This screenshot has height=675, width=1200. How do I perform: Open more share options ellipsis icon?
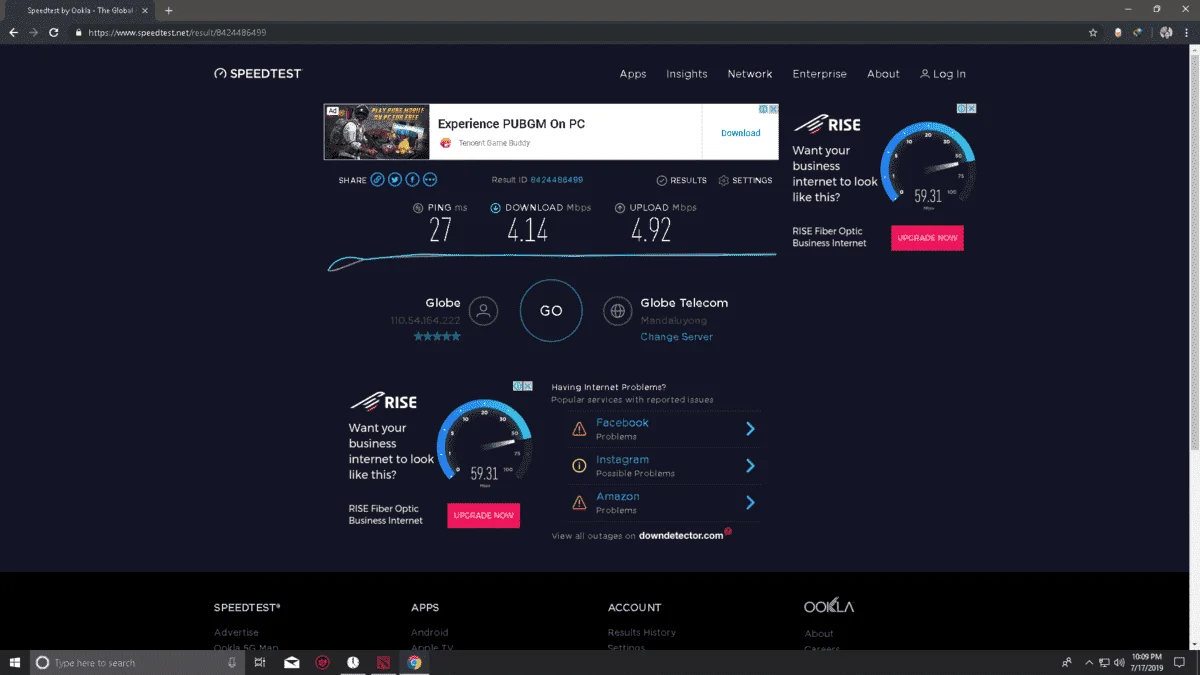click(430, 180)
